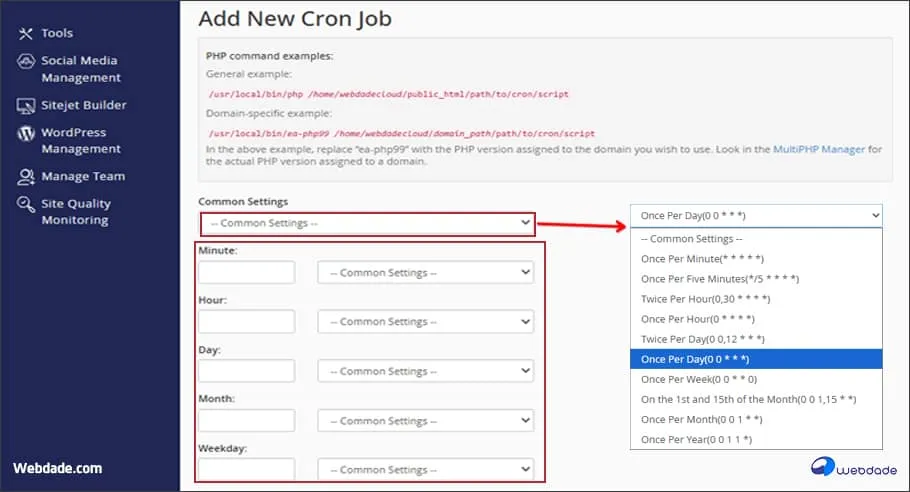The width and height of the screenshot is (910, 492).
Task: Open Sitejet Builder via its monitor icon
Action: [25, 105]
